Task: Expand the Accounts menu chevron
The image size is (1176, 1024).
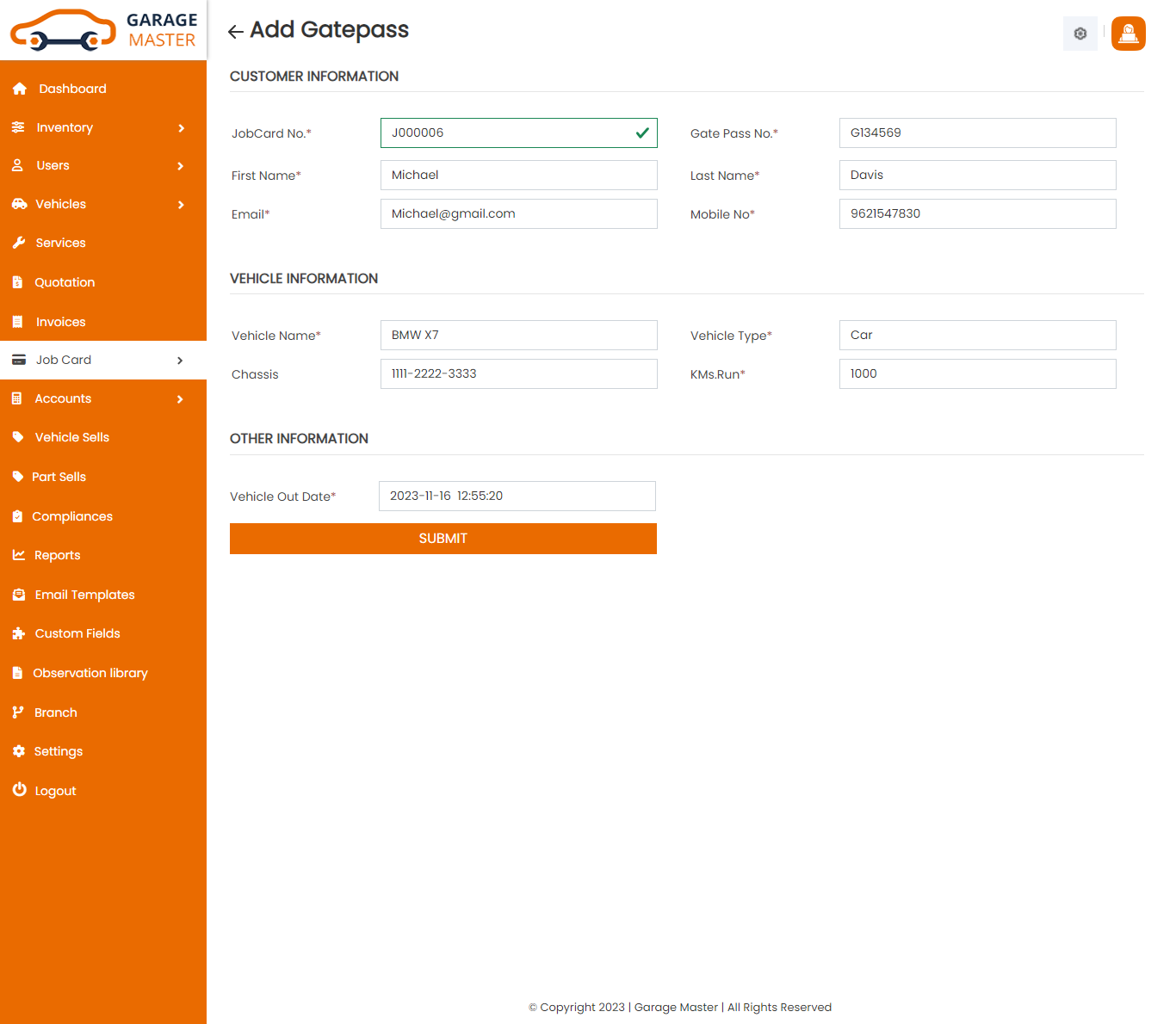Action: (180, 399)
